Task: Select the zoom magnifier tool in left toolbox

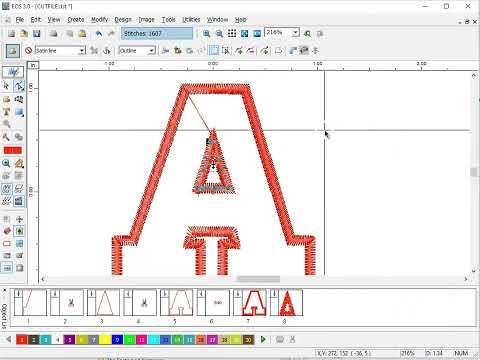Action: (x=6, y=163)
